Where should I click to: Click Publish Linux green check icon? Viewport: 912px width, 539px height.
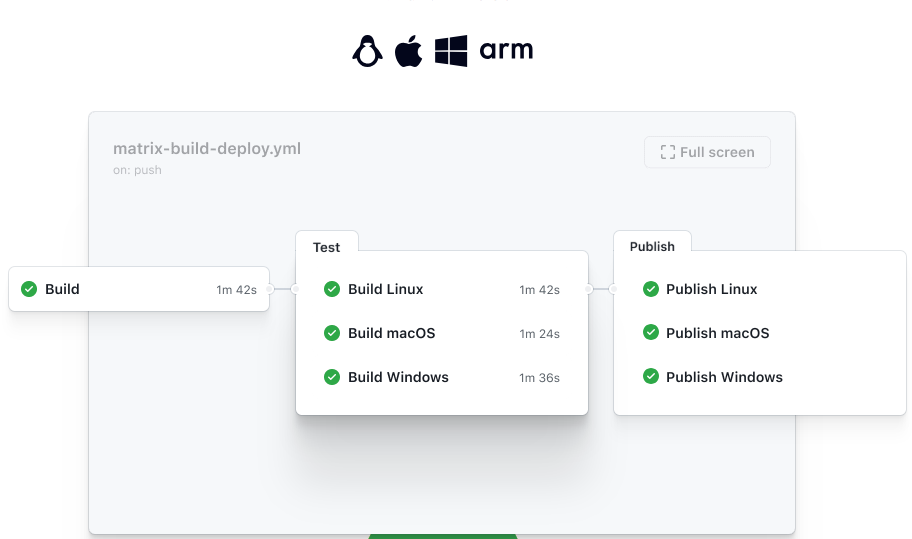pos(651,289)
